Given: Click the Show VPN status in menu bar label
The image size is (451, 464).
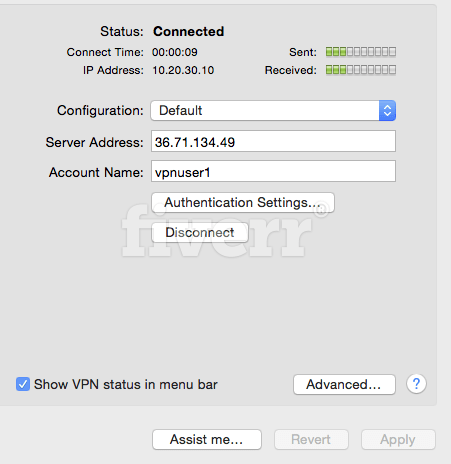Looking at the screenshot, I should click(126, 384).
